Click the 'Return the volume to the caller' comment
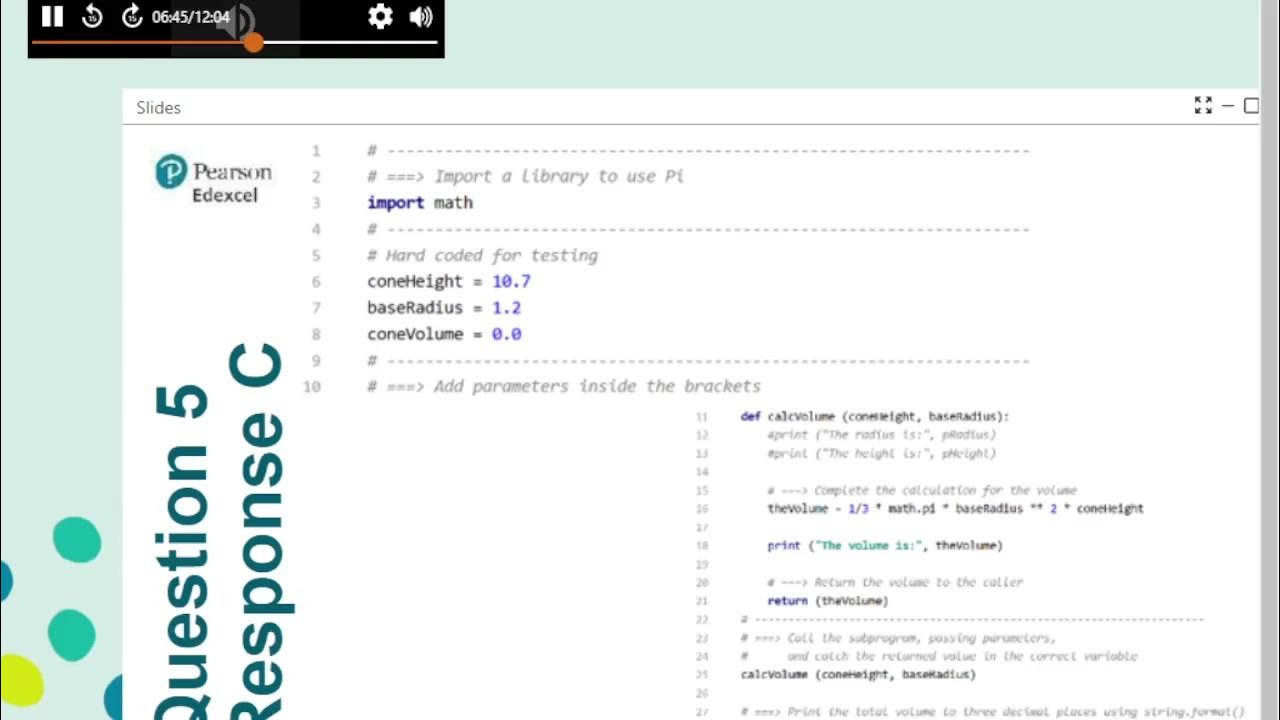The width and height of the screenshot is (1280, 720). (895, 582)
